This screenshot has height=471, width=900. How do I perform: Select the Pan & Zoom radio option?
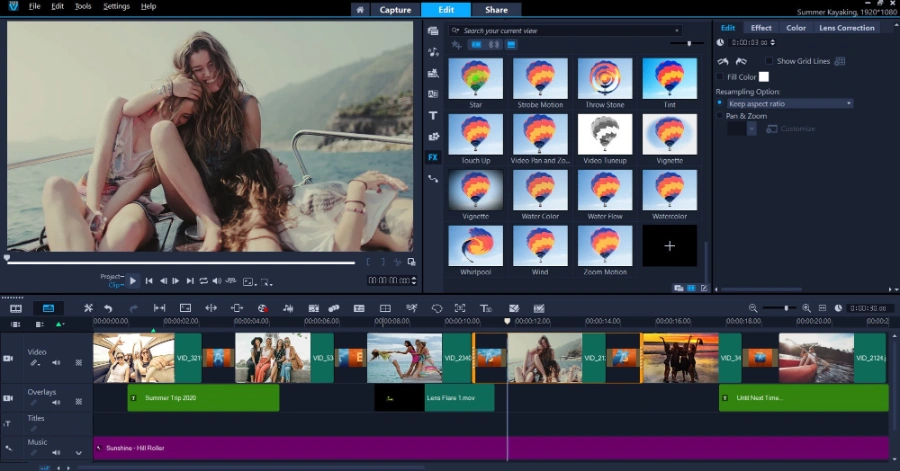(720, 116)
